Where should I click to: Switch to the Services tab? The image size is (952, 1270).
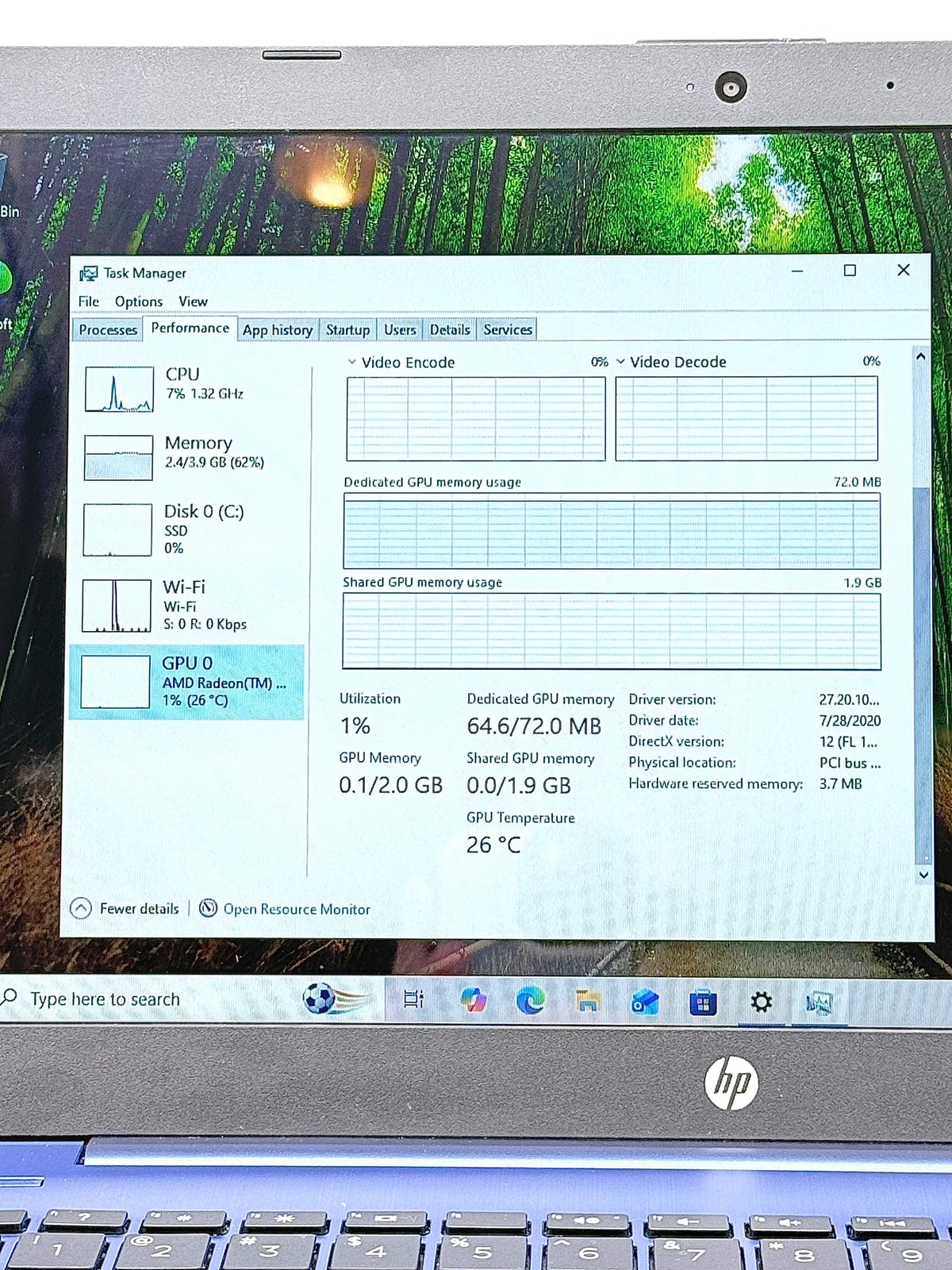click(508, 329)
